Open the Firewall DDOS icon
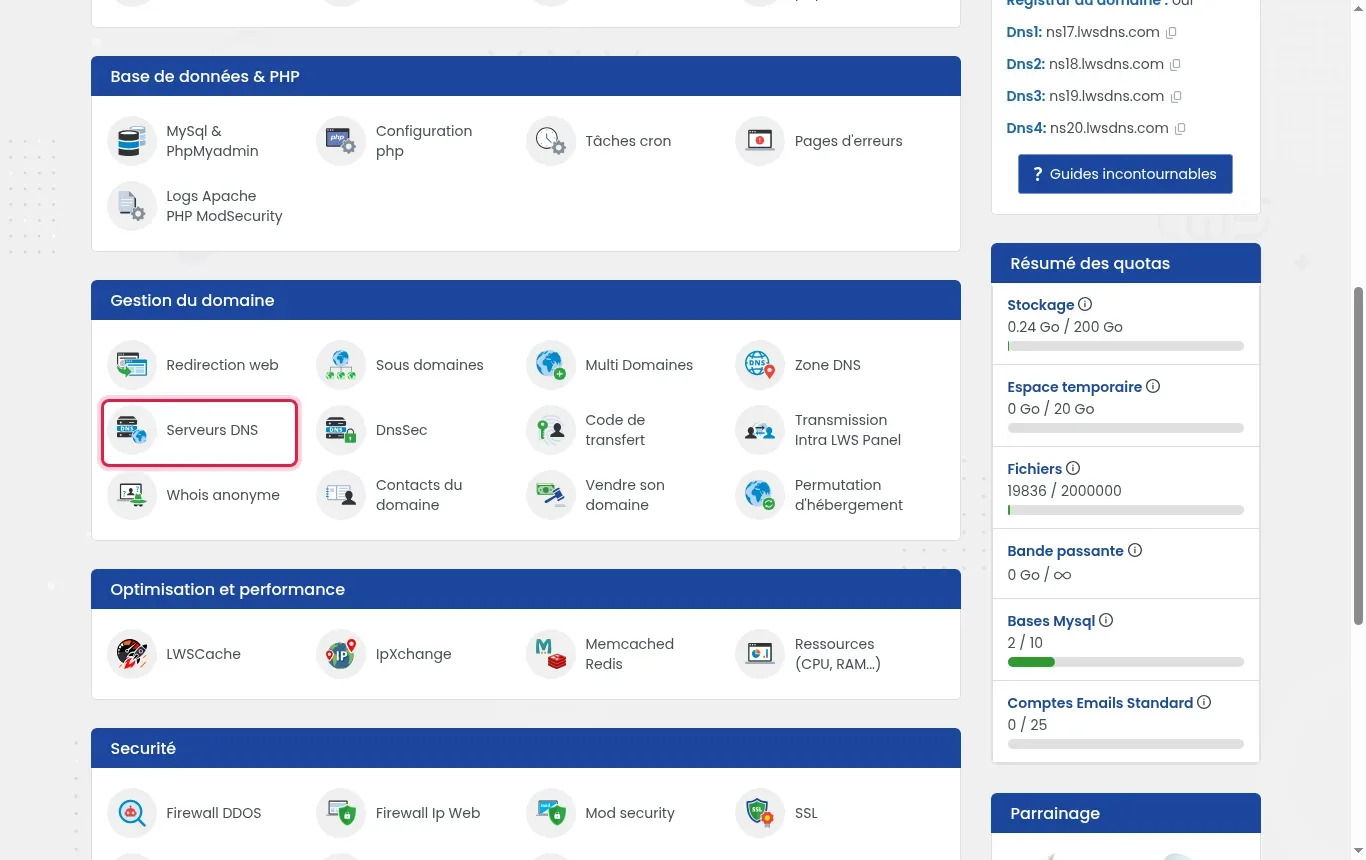Screen dimensions: 1366x860 click(132, 813)
